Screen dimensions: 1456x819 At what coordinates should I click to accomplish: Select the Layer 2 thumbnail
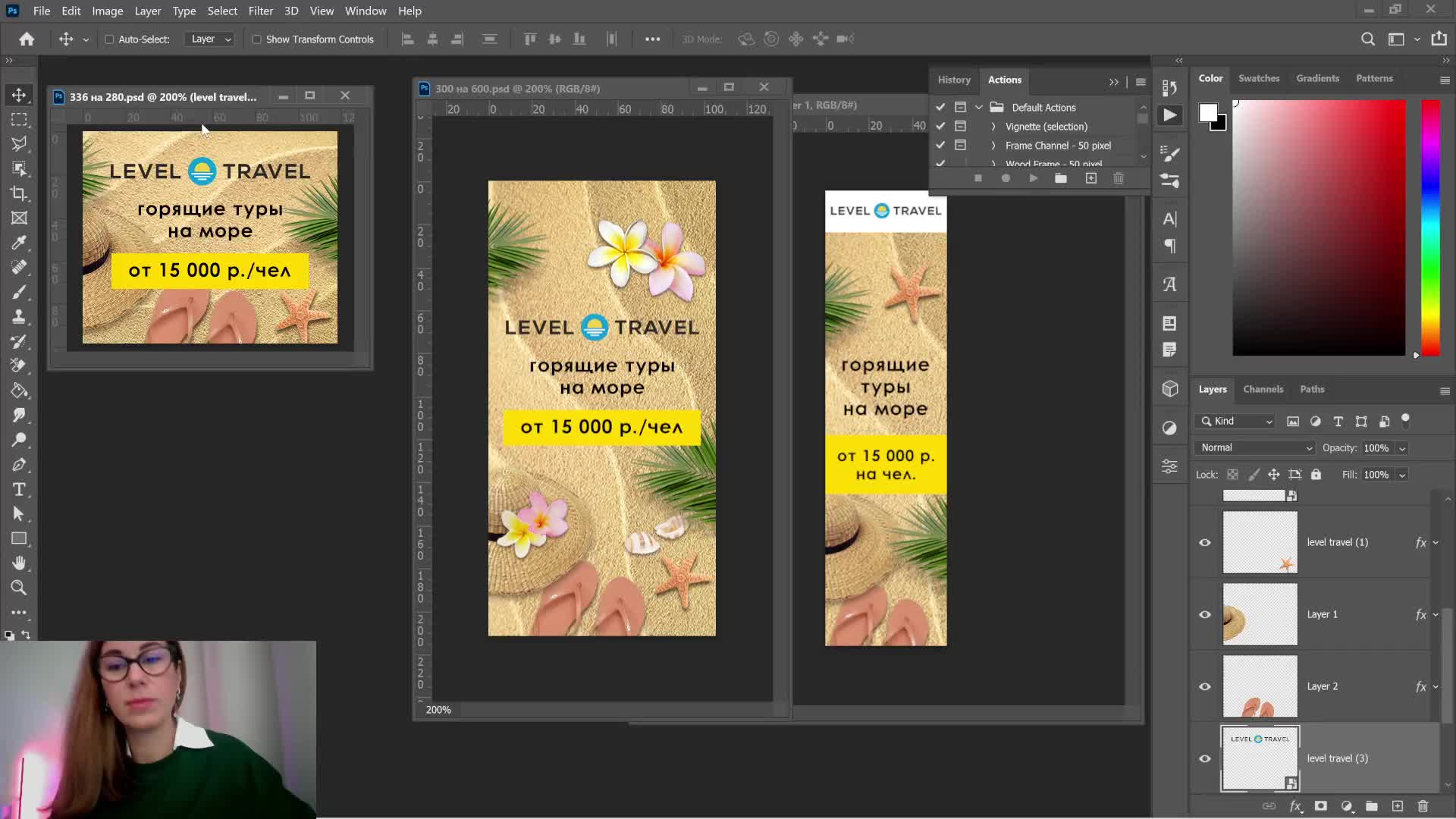click(1260, 686)
